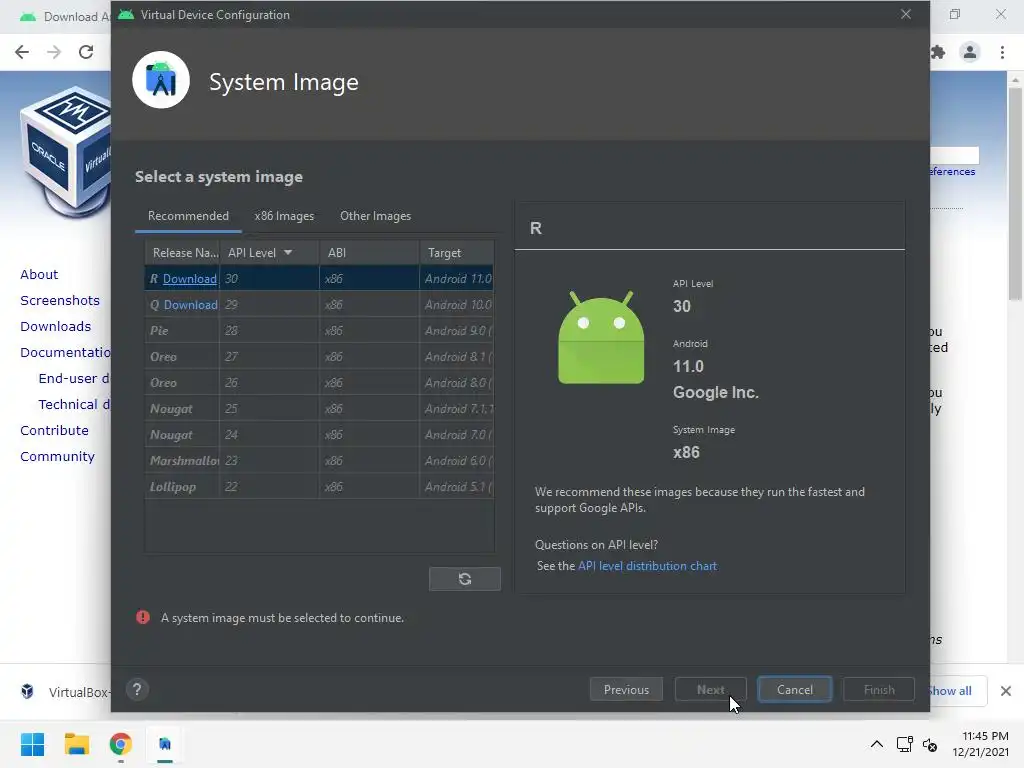This screenshot has width=1024, height=768.
Task: Switch to Chrome in the taskbar
Action: [x=120, y=744]
